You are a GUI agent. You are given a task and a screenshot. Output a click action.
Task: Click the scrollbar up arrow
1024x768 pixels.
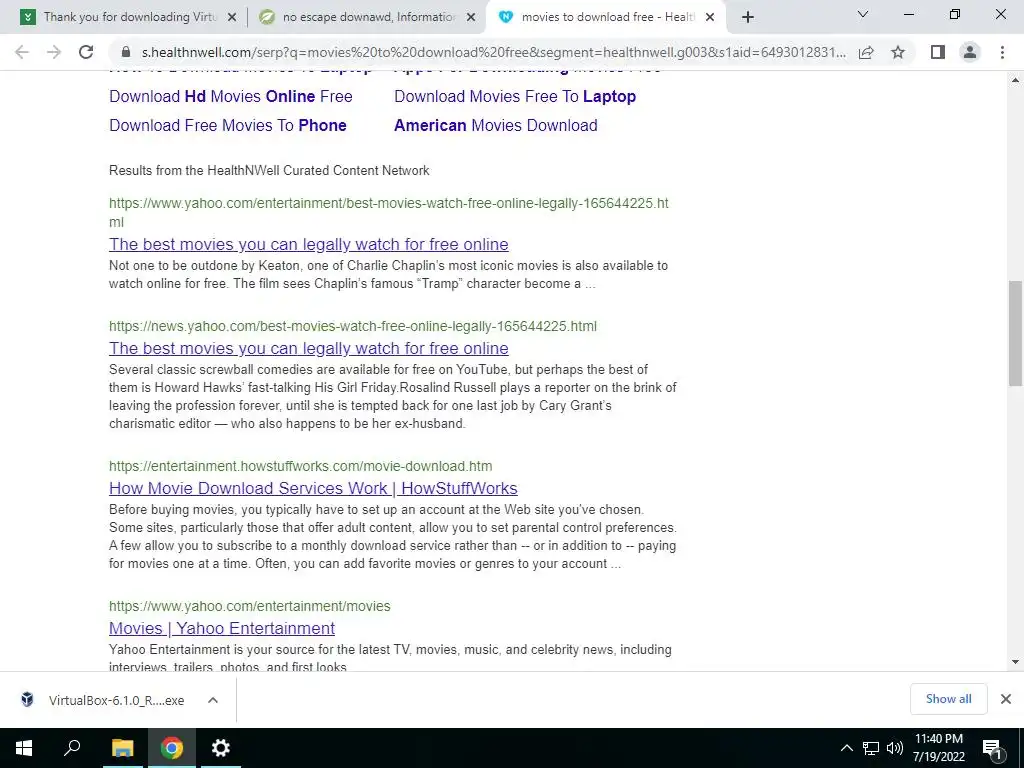(x=1015, y=80)
